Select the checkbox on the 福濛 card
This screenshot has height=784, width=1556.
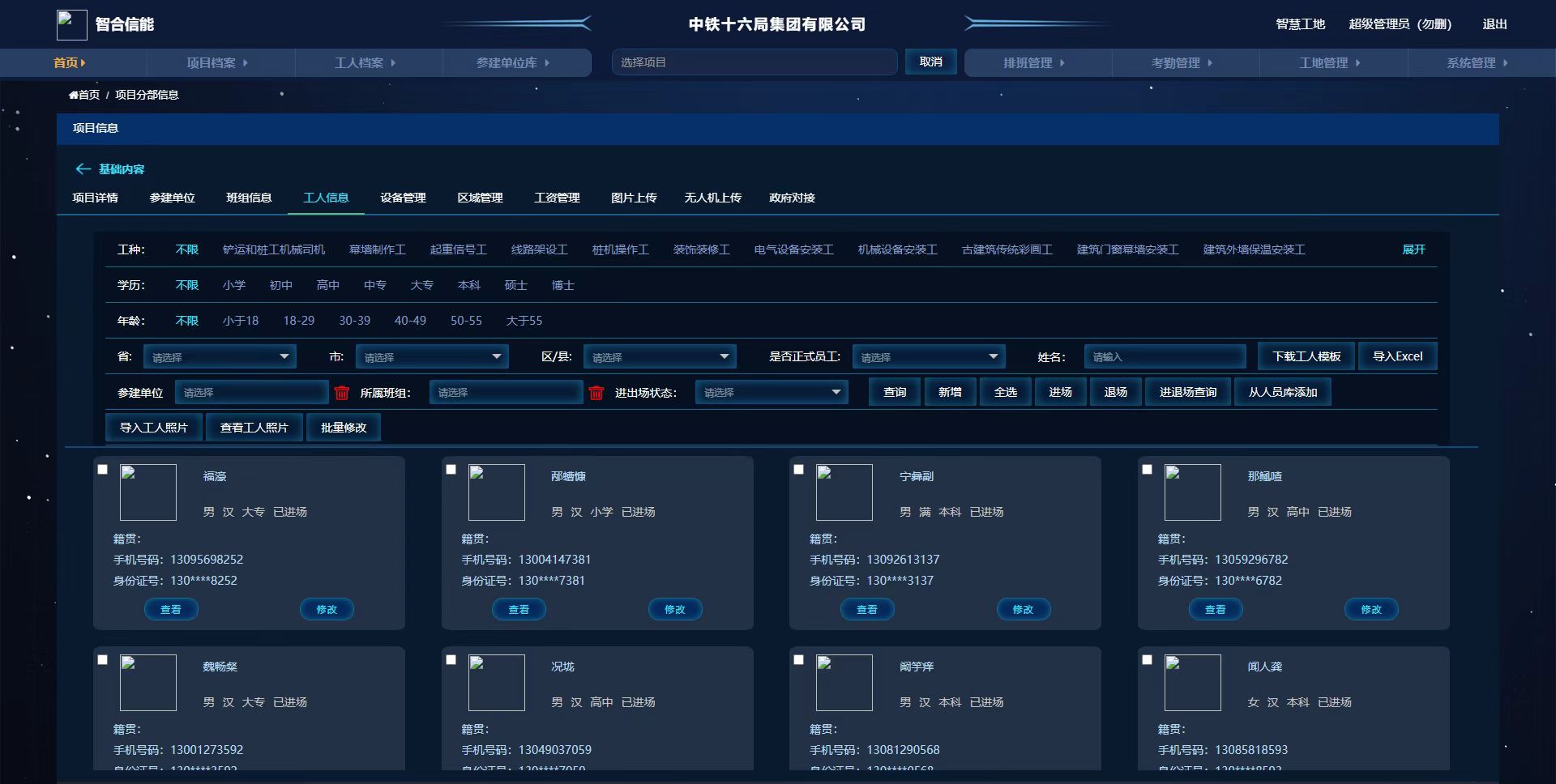[x=103, y=470]
